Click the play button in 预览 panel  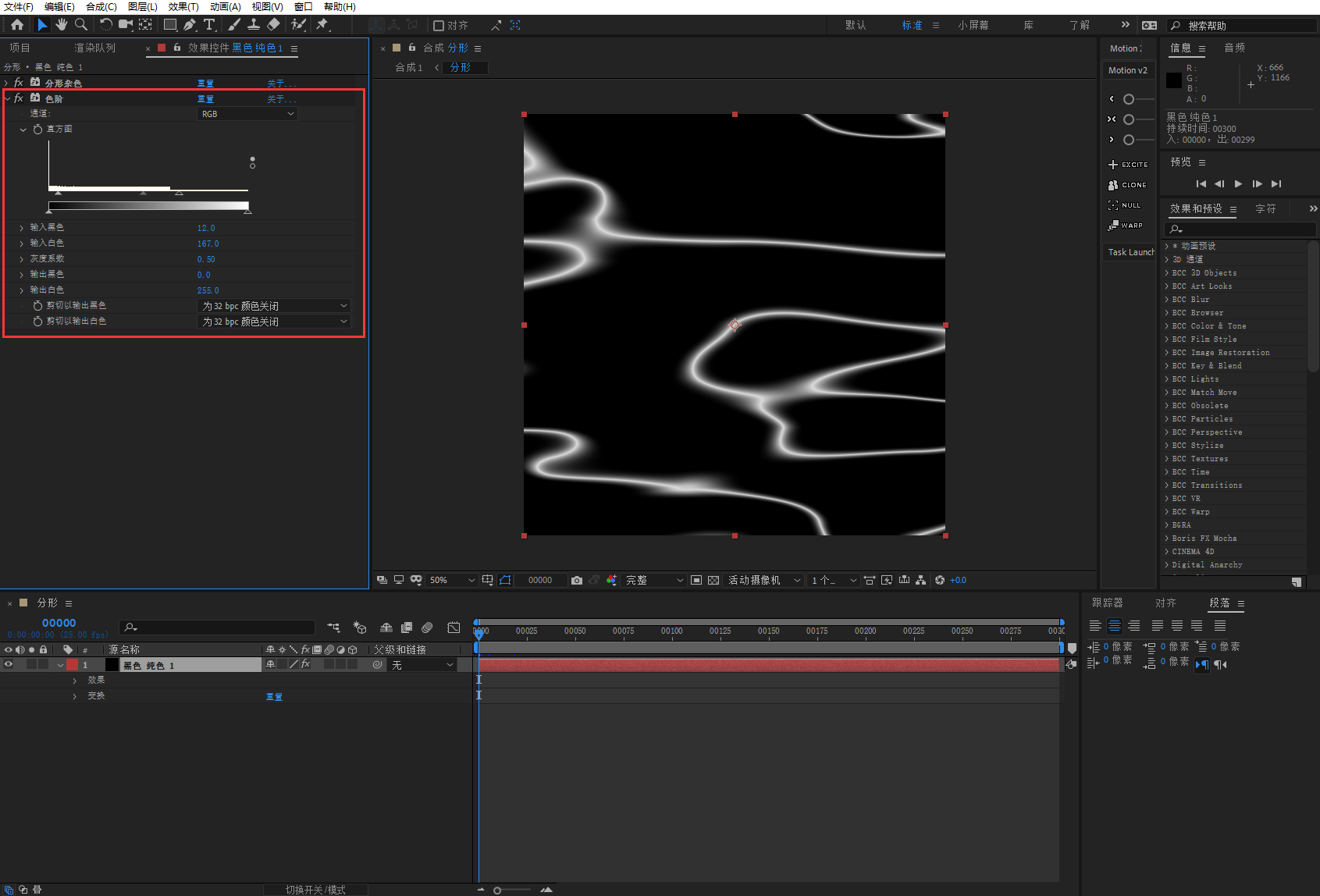coord(1238,184)
